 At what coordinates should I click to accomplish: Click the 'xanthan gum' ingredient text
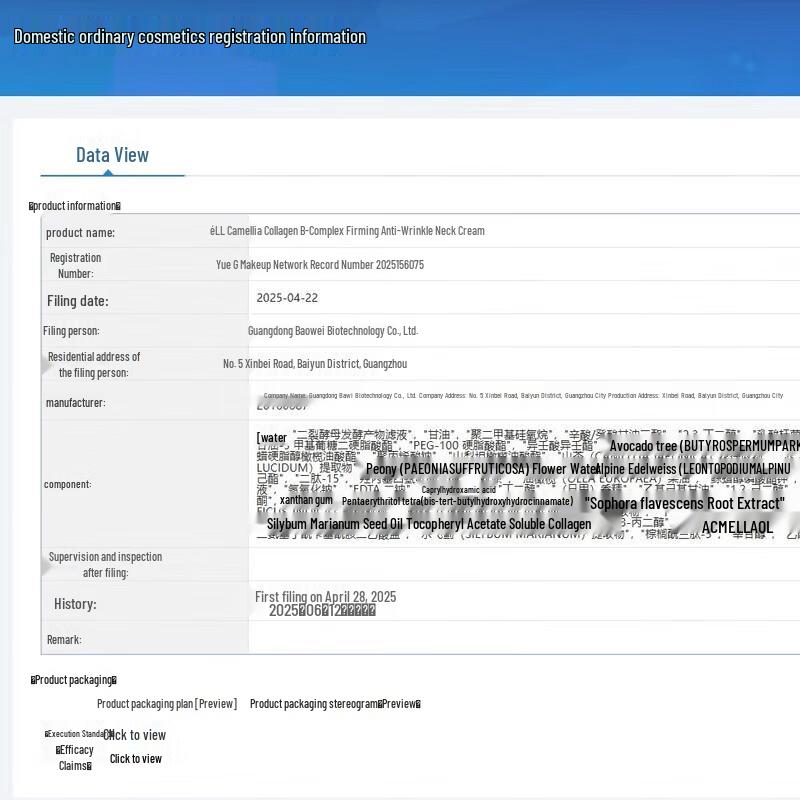(x=306, y=500)
